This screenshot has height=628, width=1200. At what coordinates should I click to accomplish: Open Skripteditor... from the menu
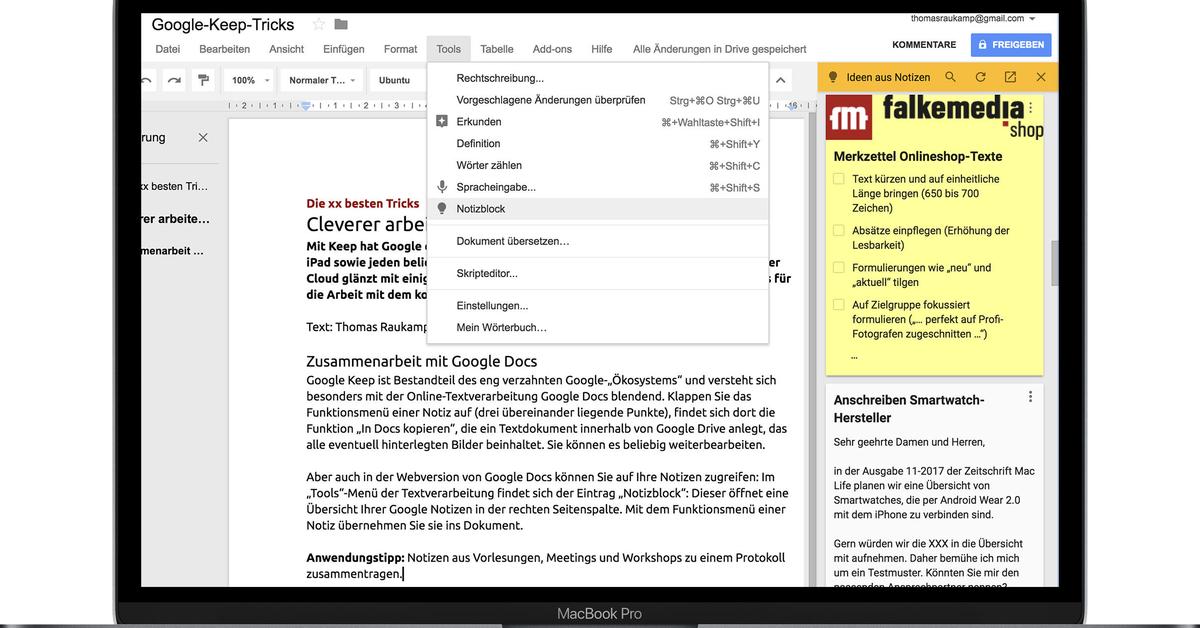click(x=598, y=273)
